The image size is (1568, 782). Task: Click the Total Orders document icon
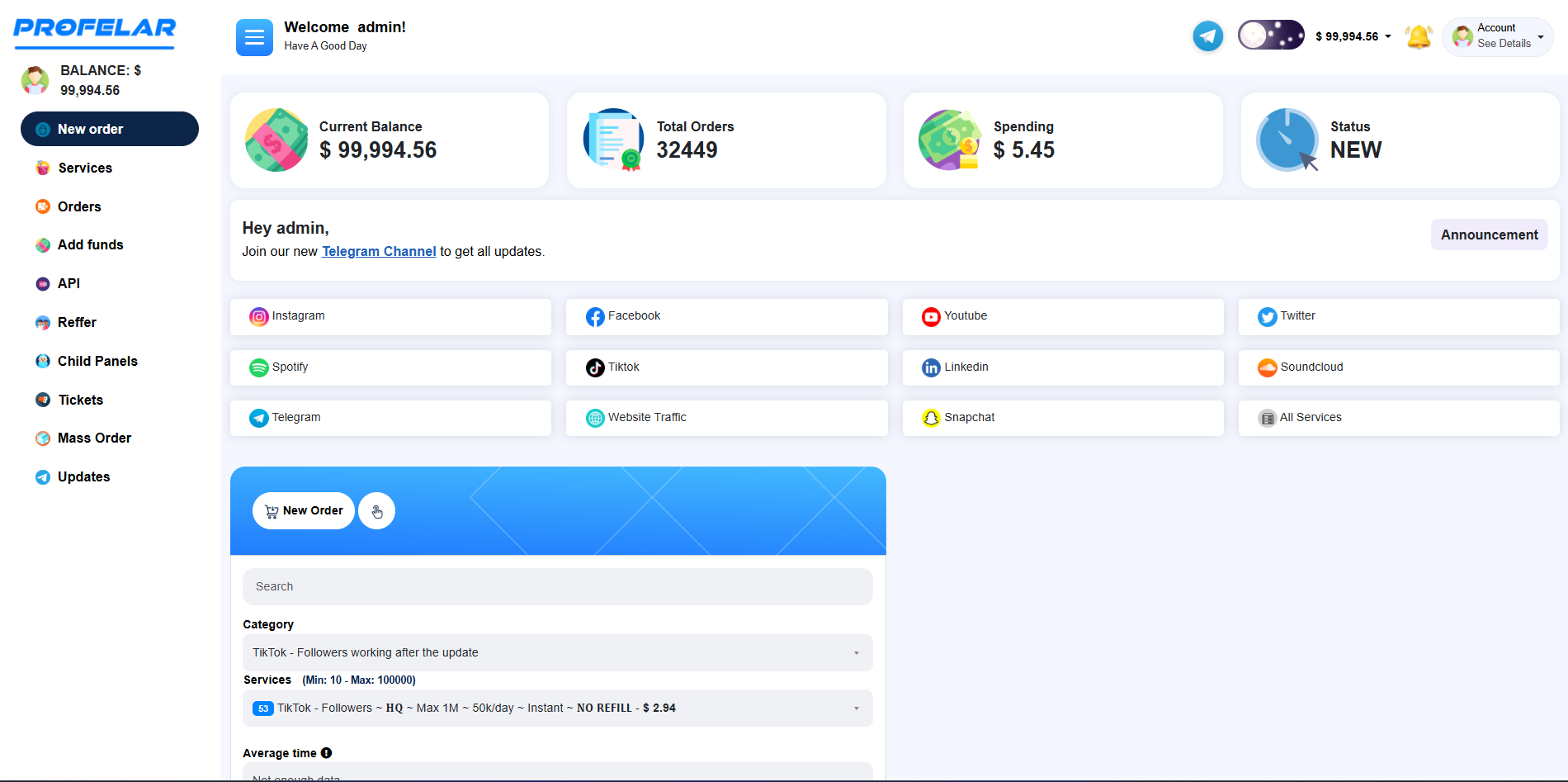click(613, 140)
